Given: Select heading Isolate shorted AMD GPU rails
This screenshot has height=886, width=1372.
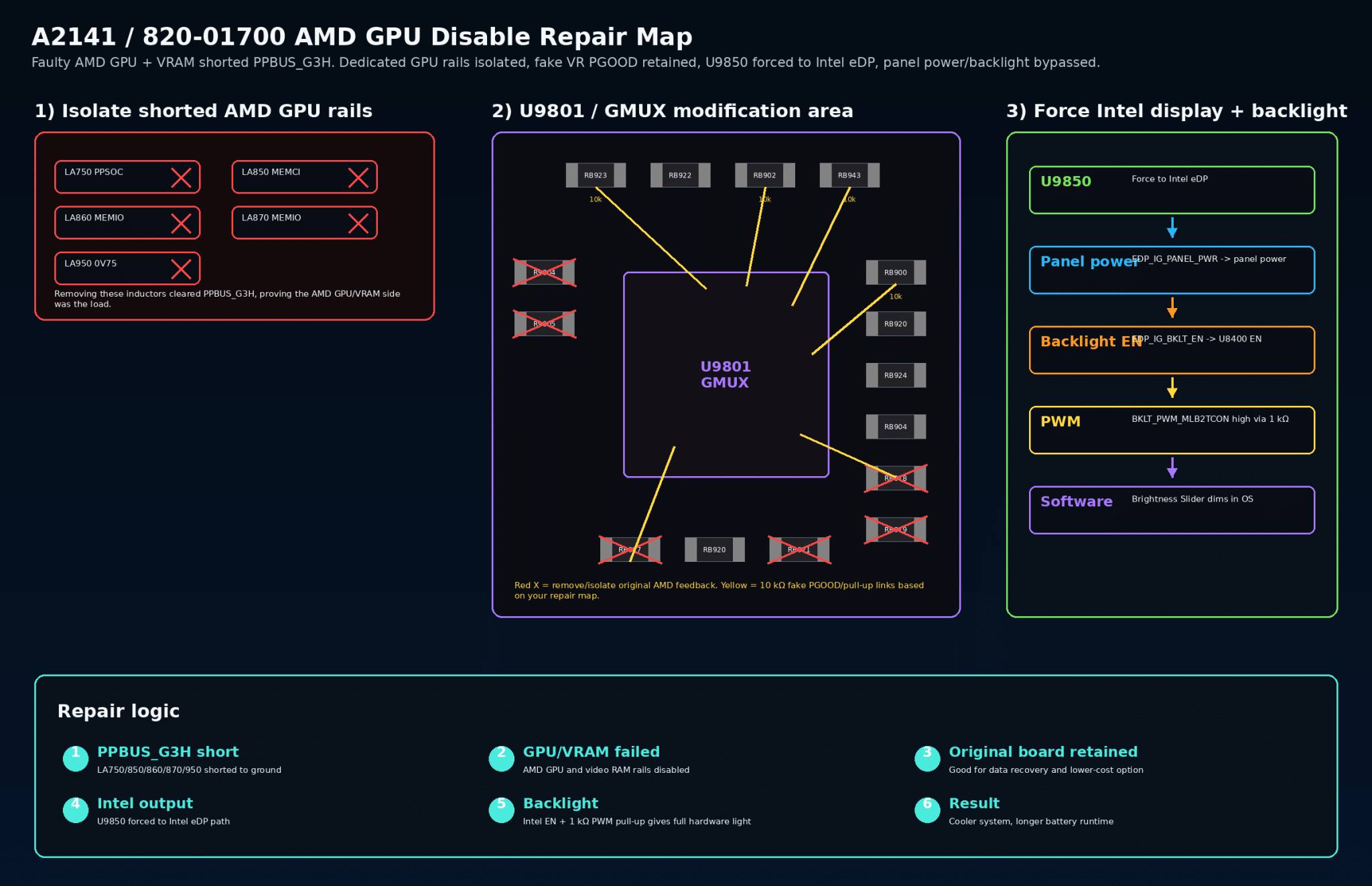Looking at the screenshot, I should (x=204, y=111).
